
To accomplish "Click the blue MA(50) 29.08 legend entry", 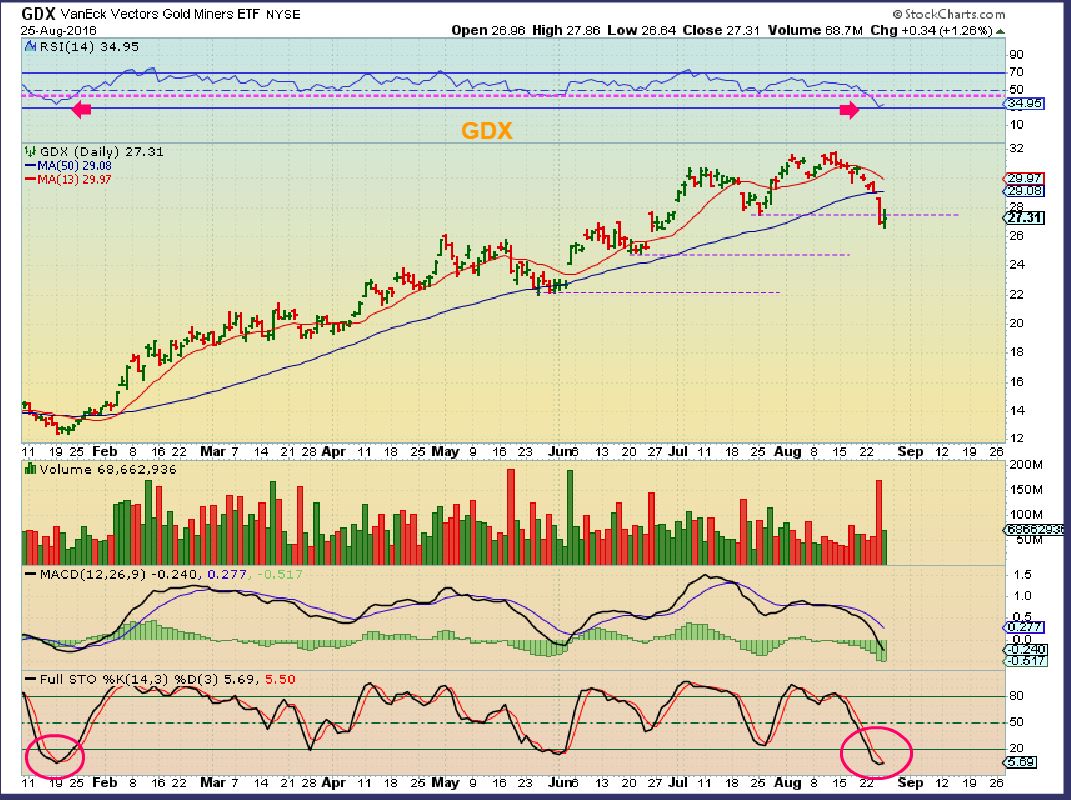I will pyautogui.click(x=68, y=165).
